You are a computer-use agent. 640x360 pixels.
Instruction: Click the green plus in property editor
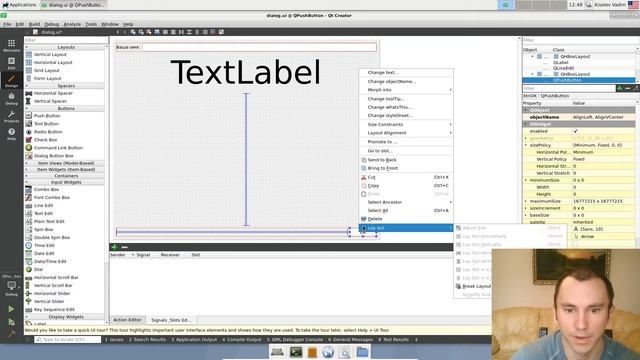[620, 88]
